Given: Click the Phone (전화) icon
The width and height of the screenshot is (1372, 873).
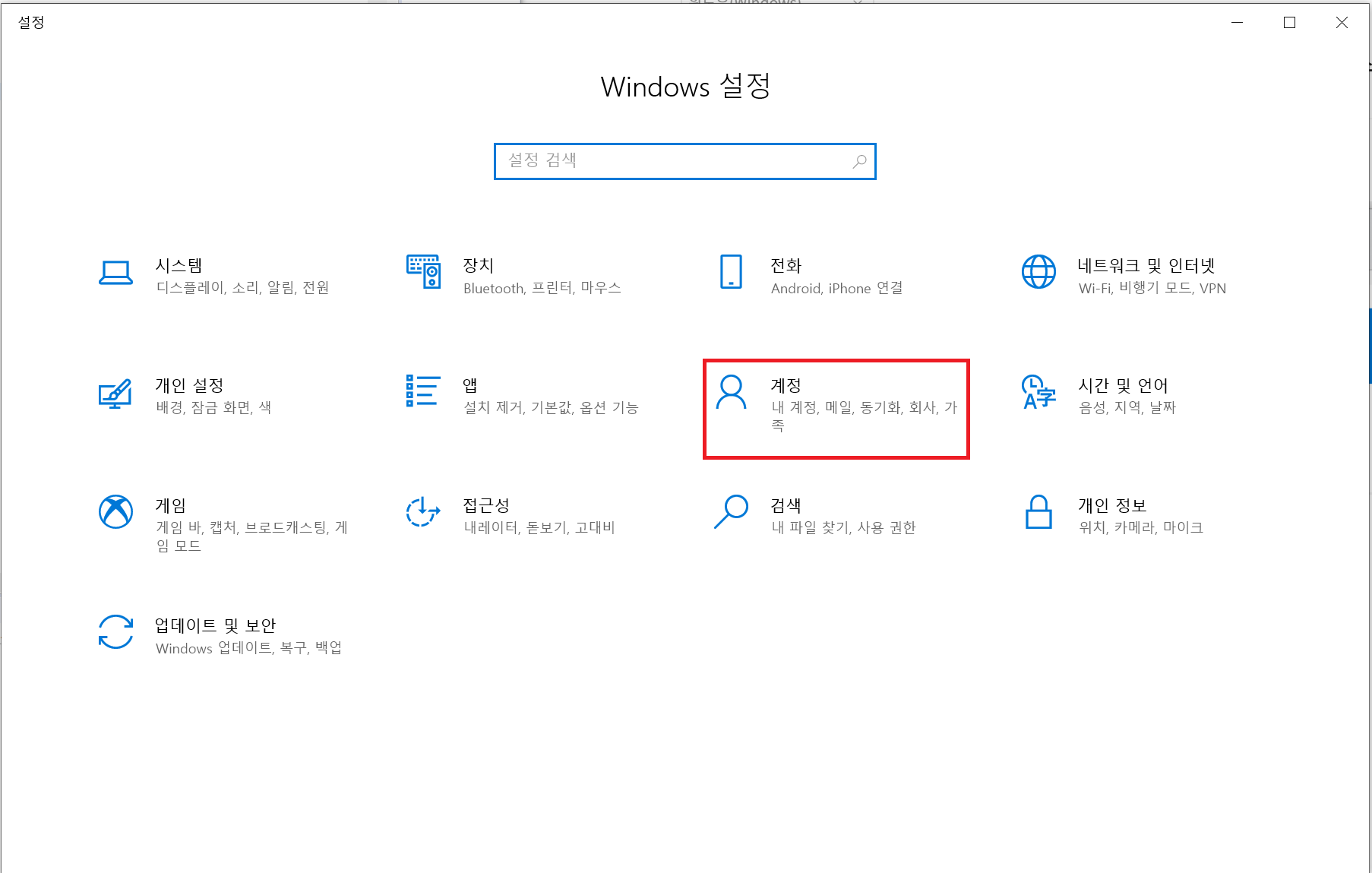Looking at the screenshot, I should (731, 272).
